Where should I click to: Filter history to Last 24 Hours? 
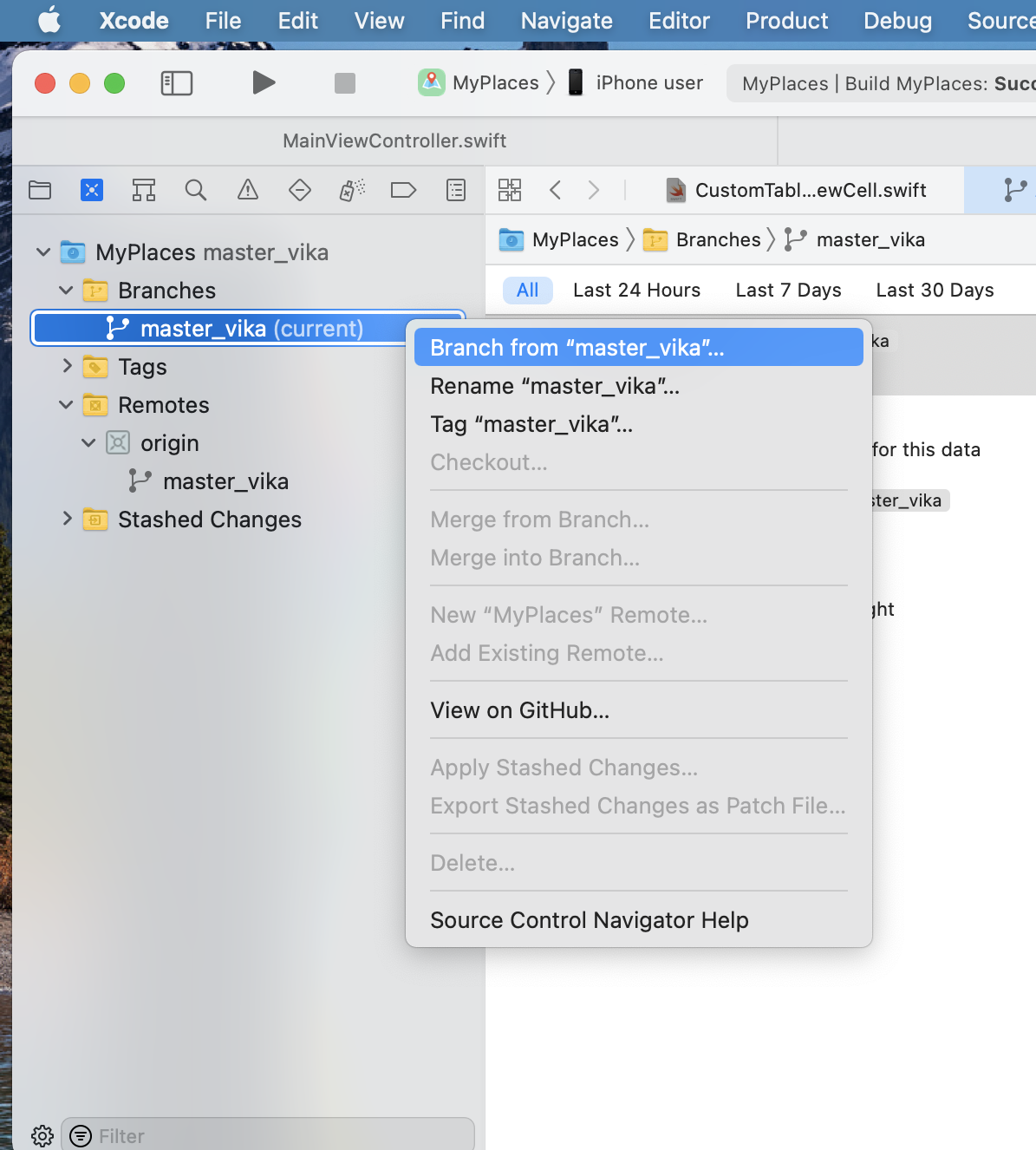[x=636, y=290]
